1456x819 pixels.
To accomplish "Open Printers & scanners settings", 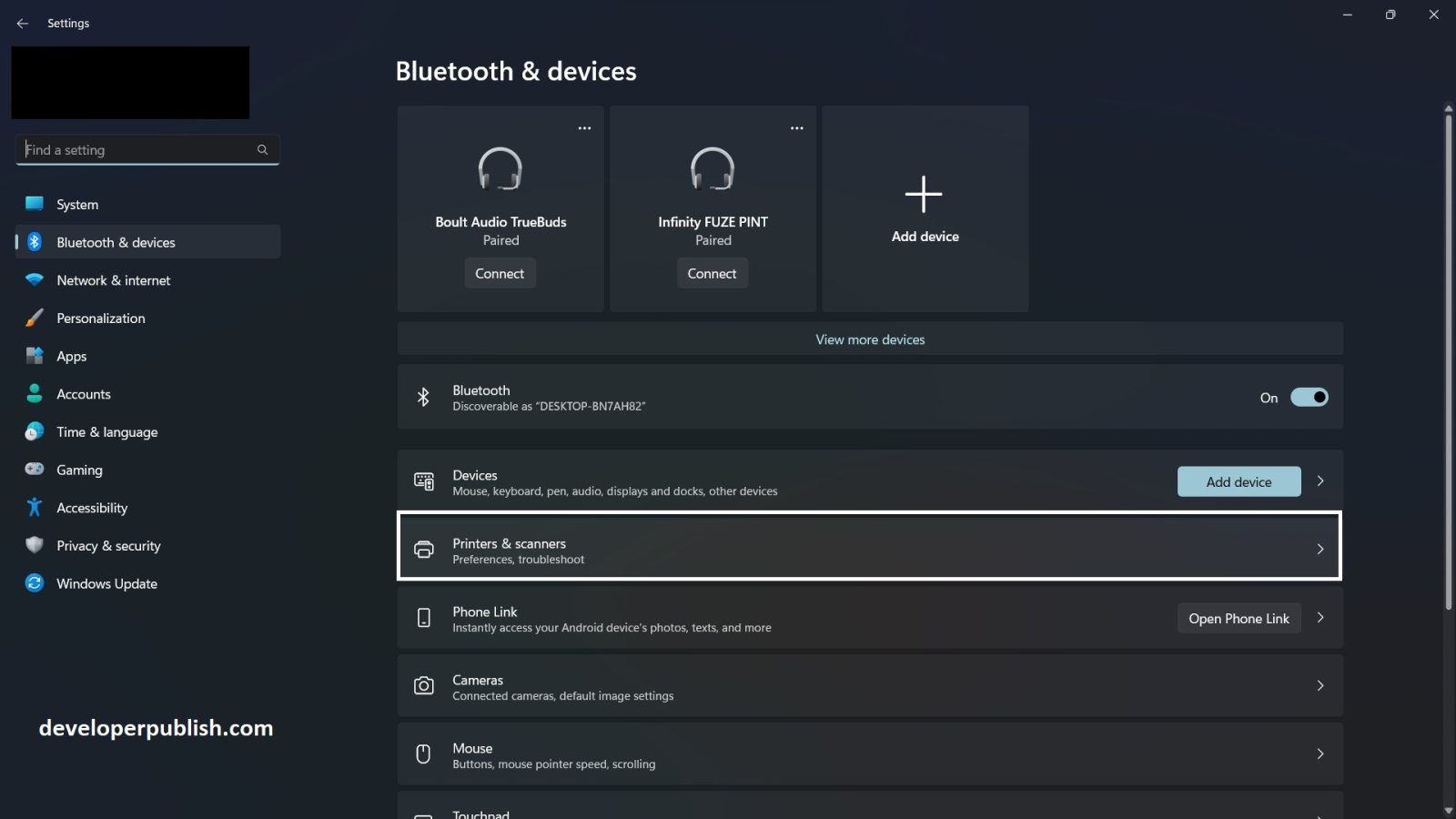I will (x=869, y=546).
